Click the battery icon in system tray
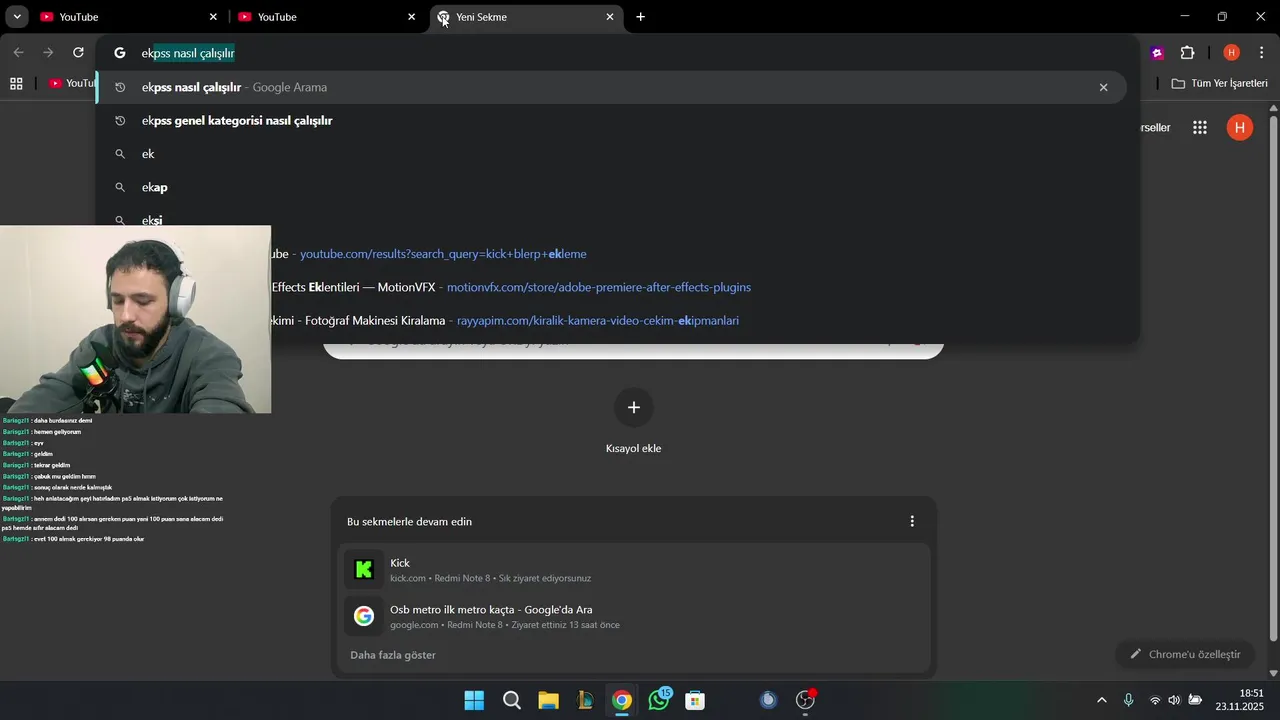 (x=1195, y=700)
